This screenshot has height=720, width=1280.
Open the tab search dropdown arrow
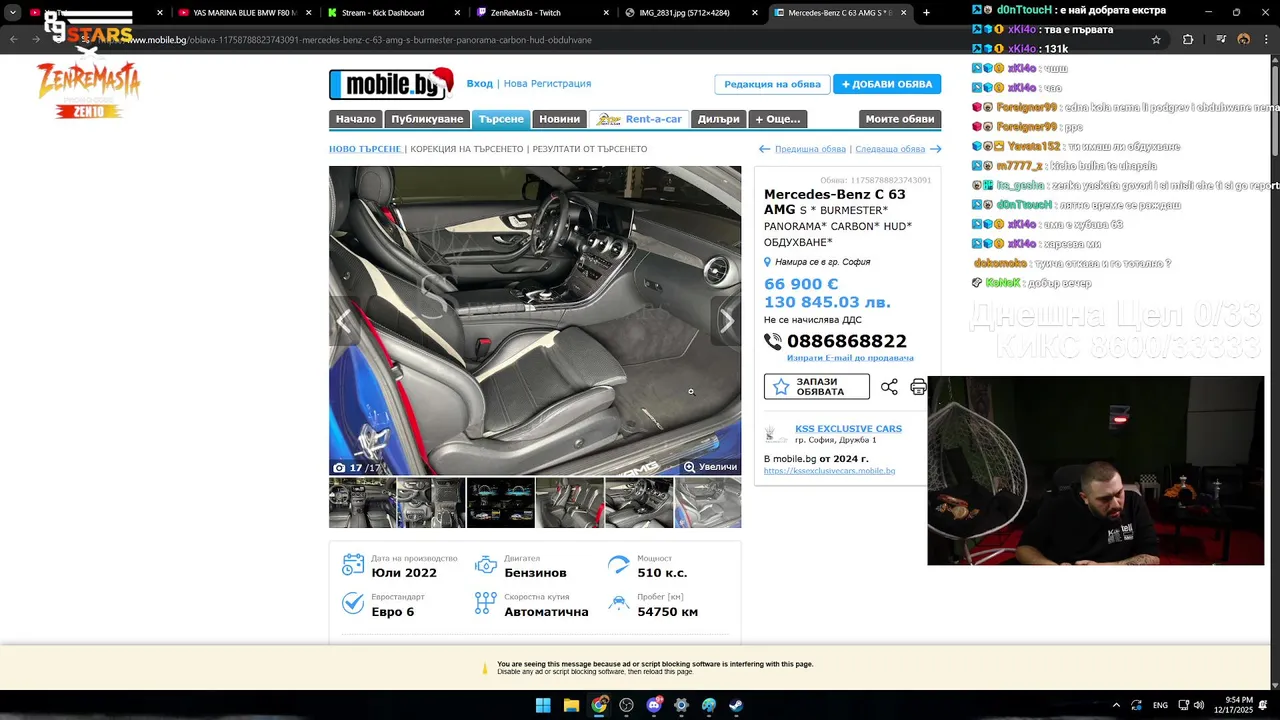13,13
